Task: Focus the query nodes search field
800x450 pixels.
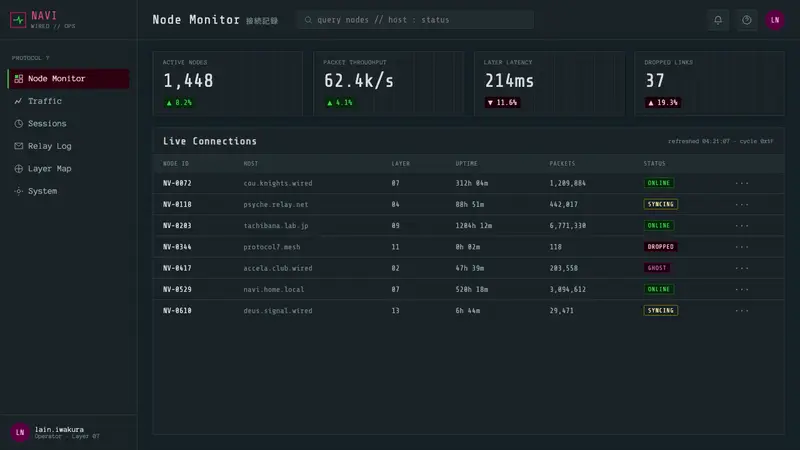Action: 415,20
